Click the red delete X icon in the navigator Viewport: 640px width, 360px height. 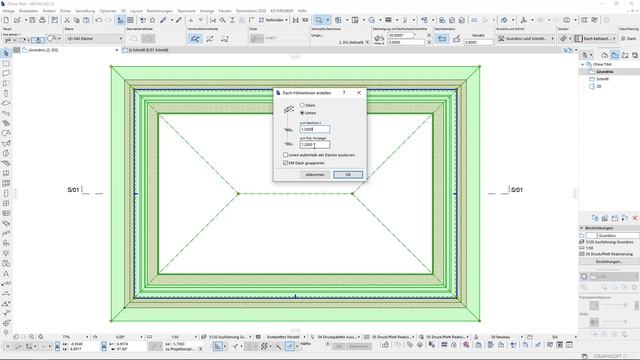(635, 218)
